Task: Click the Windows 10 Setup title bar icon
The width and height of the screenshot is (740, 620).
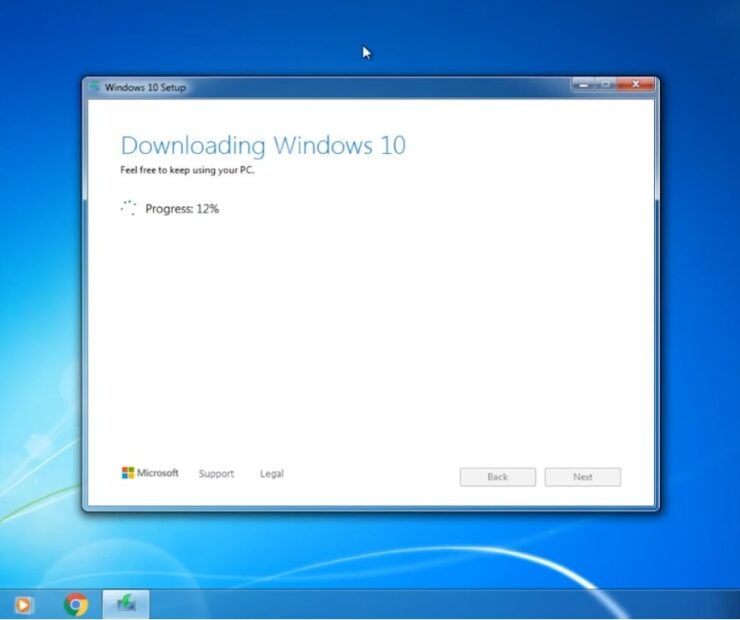Action: [95, 86]
